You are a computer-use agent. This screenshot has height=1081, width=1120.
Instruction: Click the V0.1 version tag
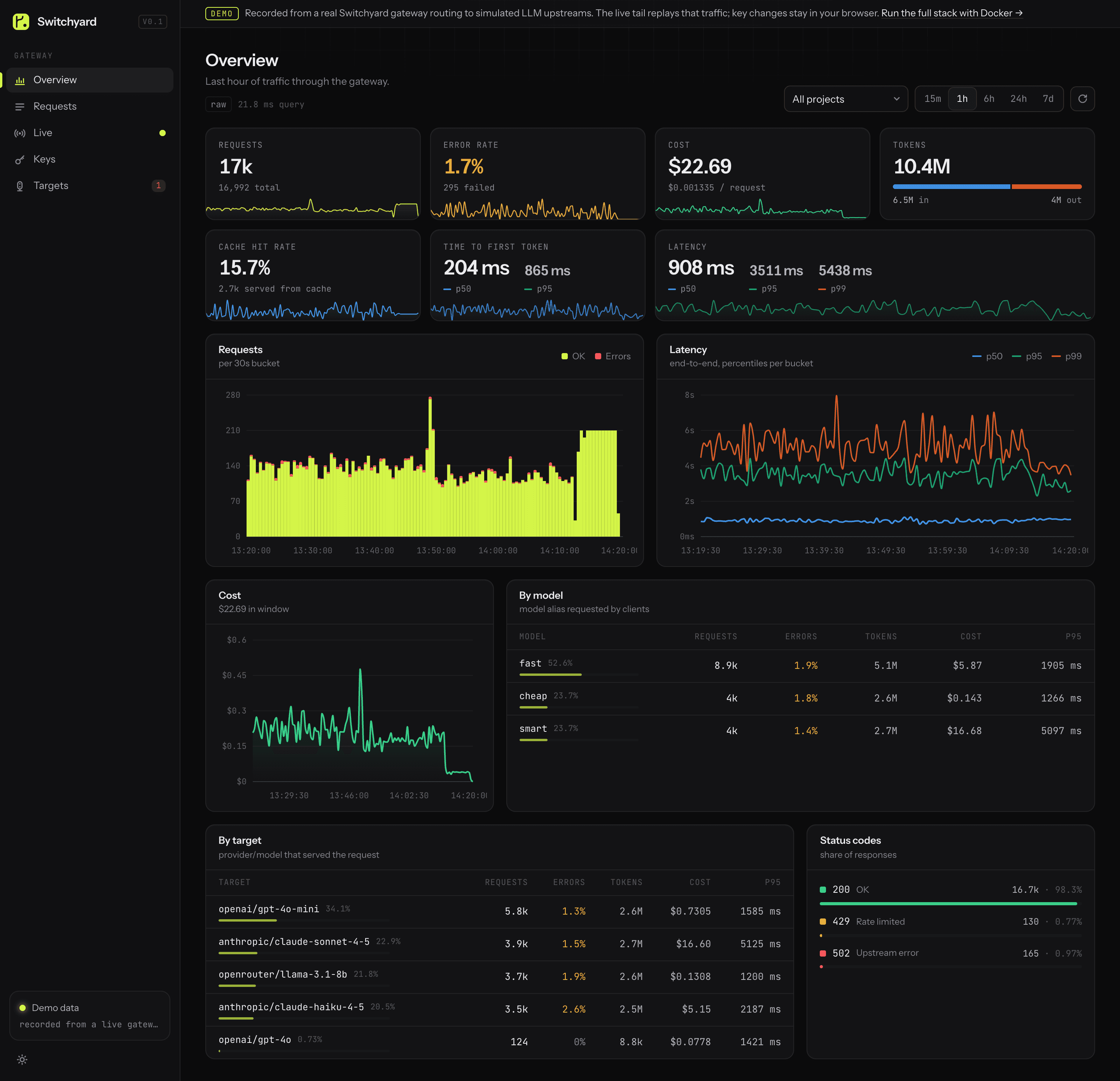point(152,22)
